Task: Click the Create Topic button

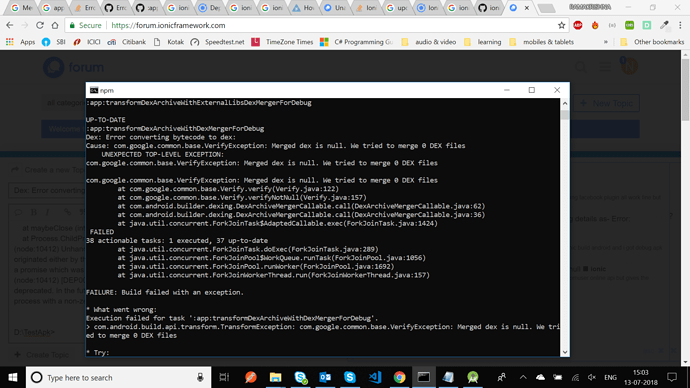Action: [x=42, y=354]
